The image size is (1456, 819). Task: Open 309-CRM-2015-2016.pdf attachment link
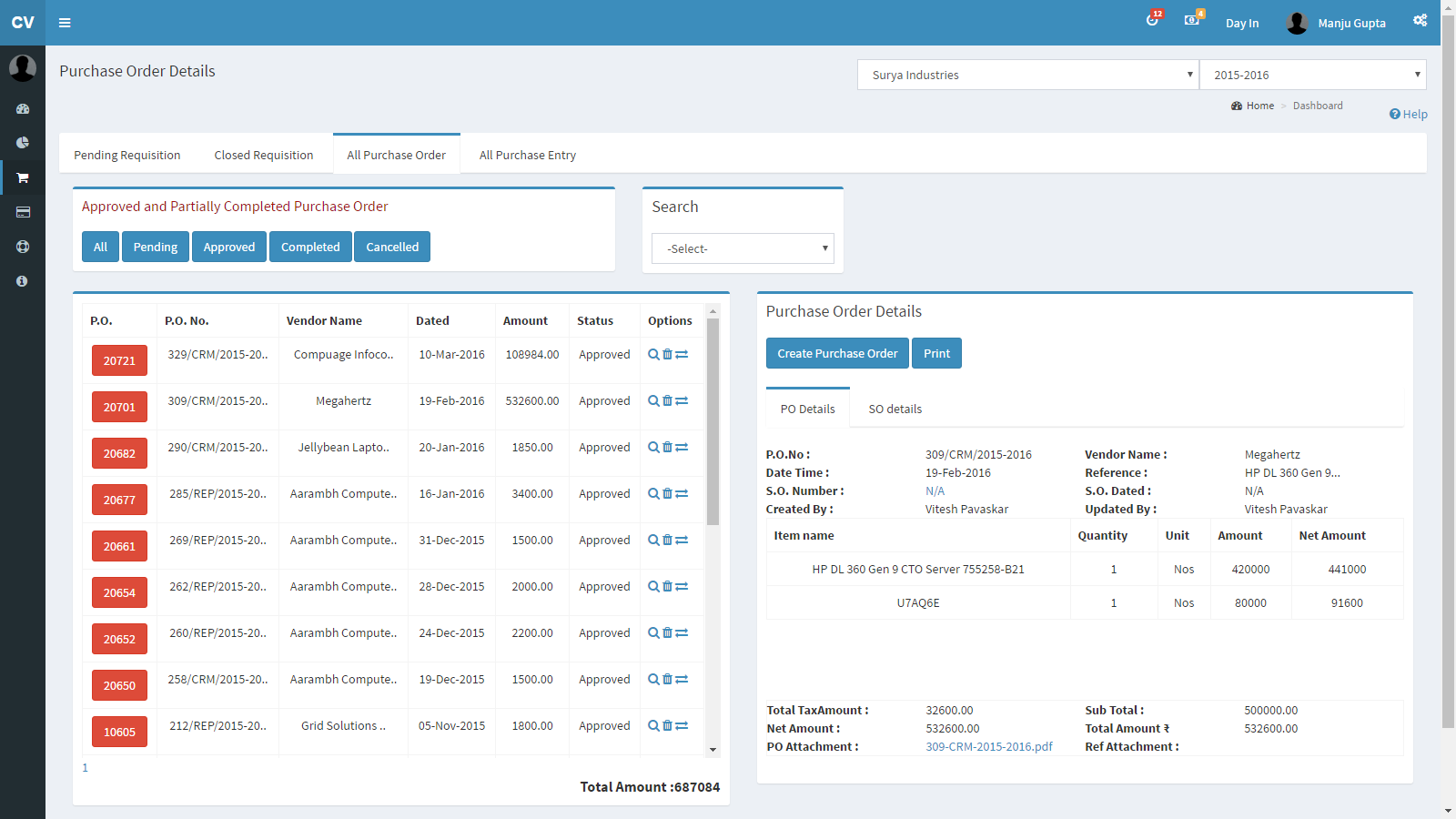pyautogui.click(x=989, y=746)
